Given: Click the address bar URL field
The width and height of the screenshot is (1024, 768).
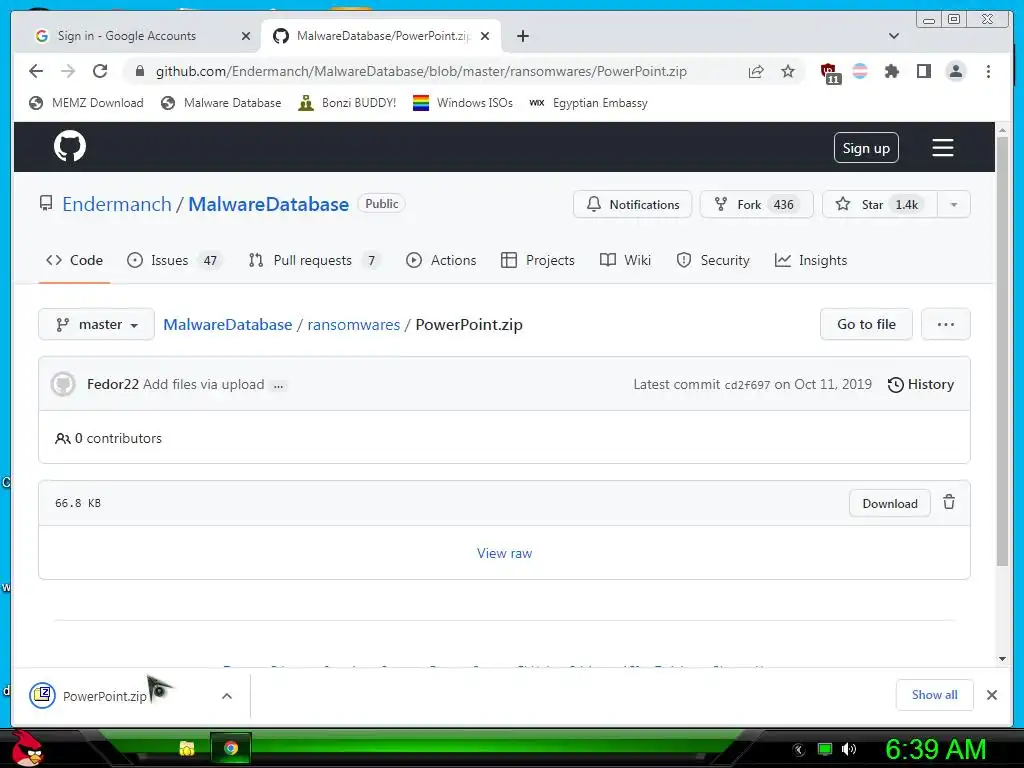Looking at the screenshot, I should [x=421, y=71].
